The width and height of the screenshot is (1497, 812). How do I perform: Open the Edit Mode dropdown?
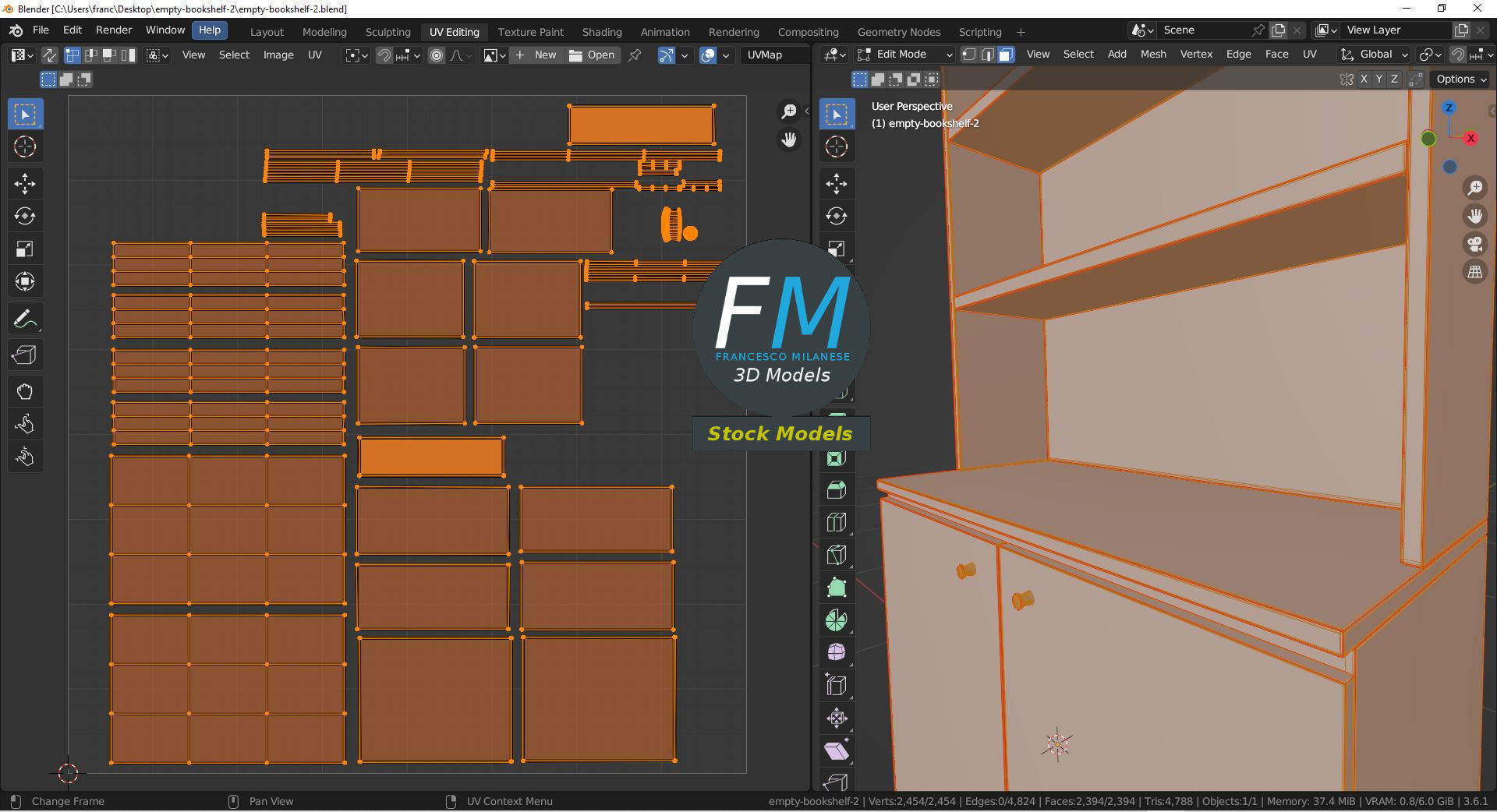point(904,55)
